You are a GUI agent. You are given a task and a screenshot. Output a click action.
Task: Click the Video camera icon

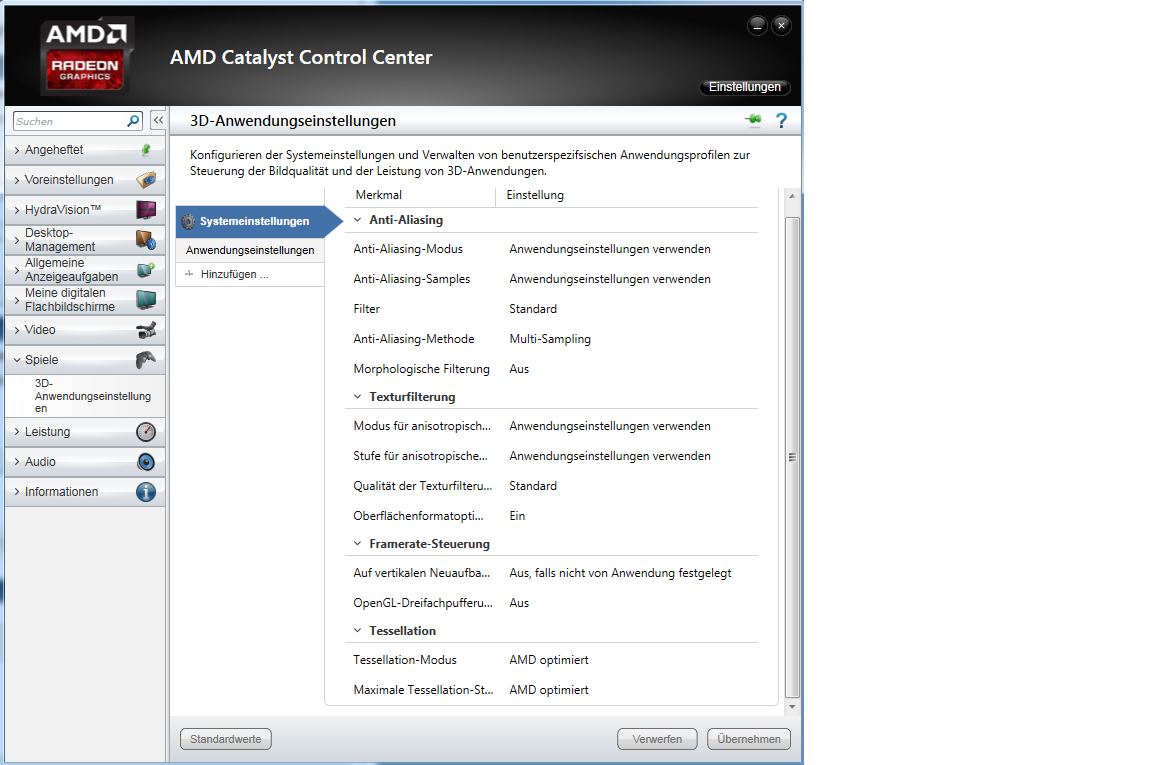146,330
